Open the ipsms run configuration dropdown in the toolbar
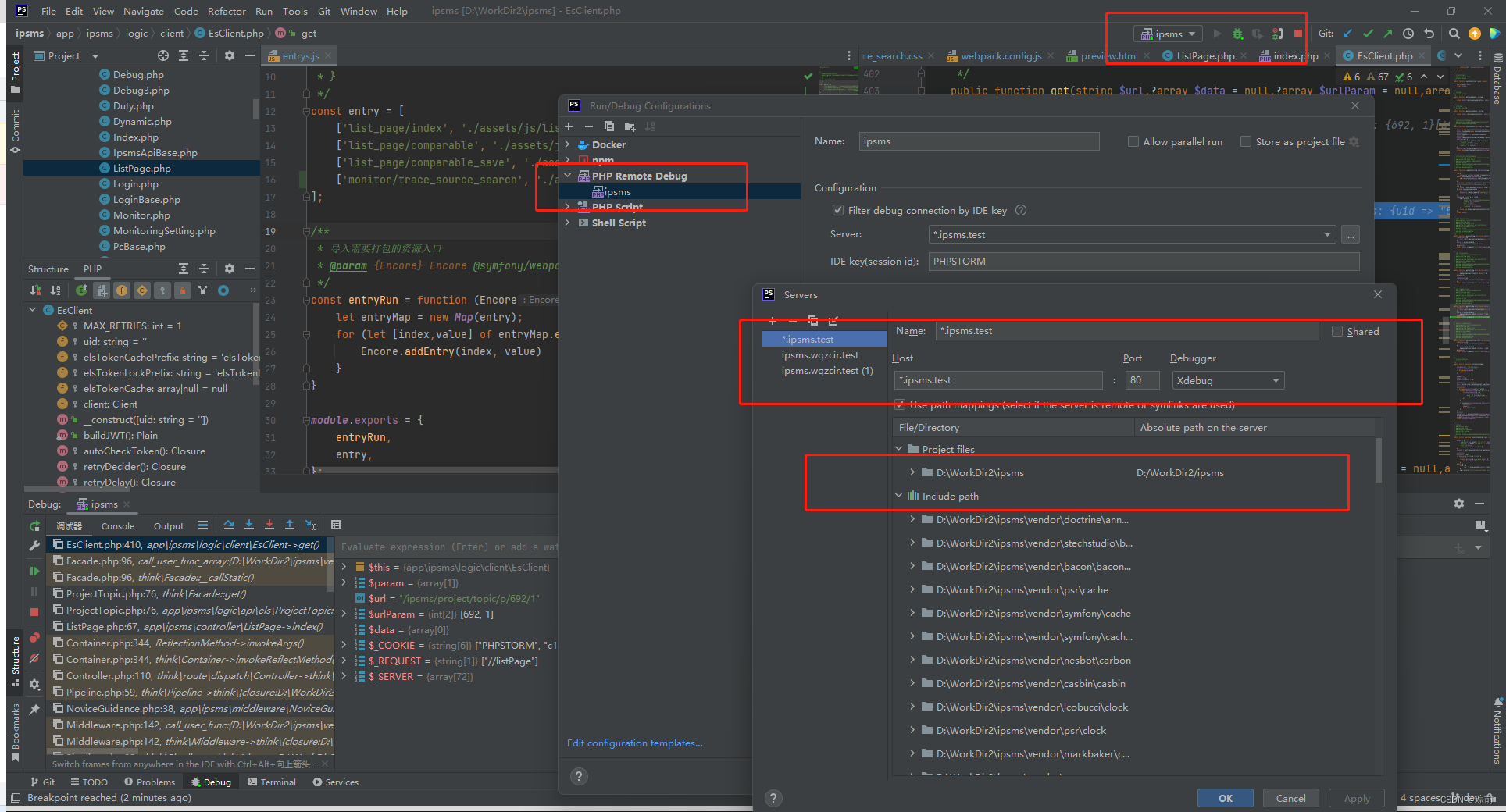Viewport: 1506px width, 812px height. click(x=1168, y=34)
